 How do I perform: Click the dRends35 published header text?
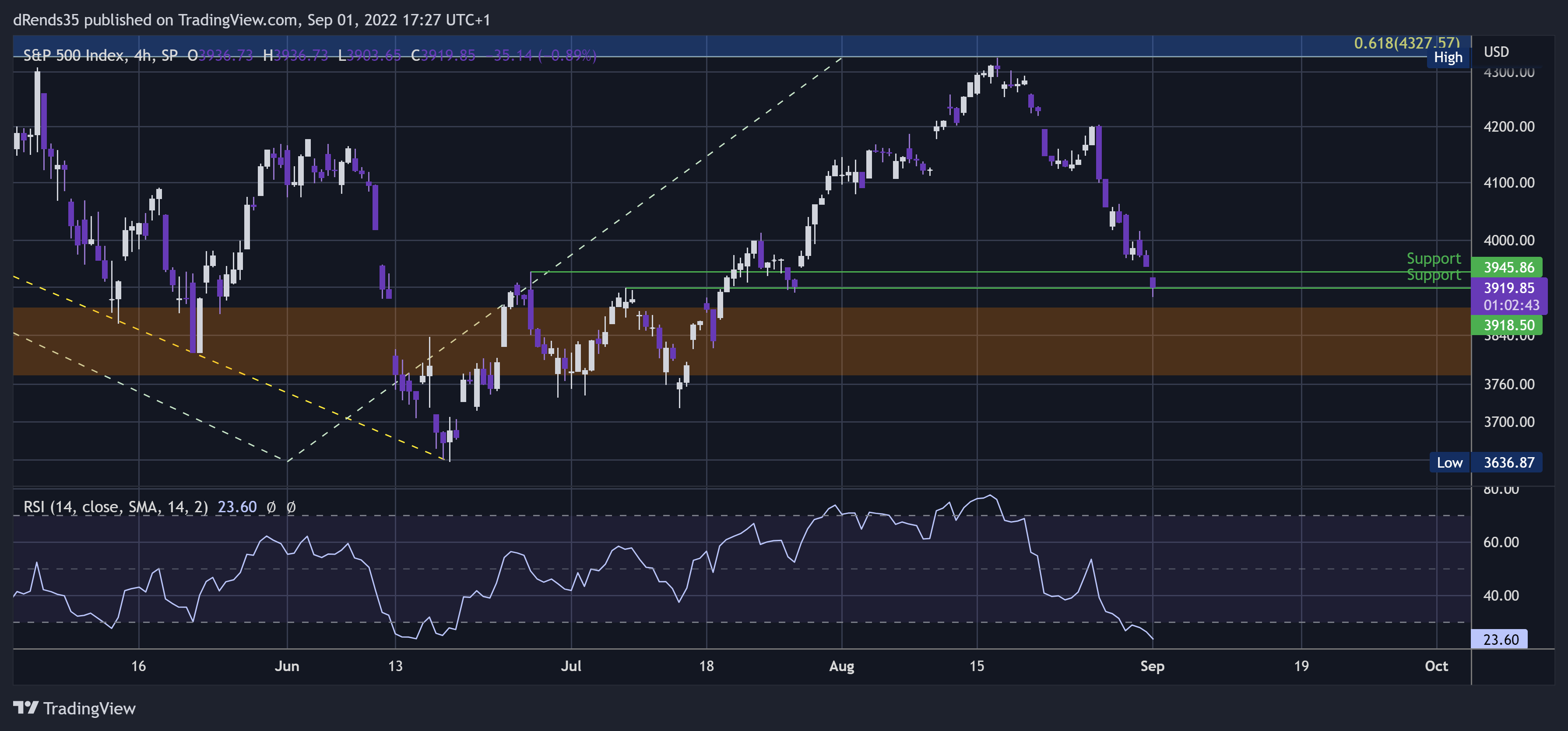(x=251, y=20)
